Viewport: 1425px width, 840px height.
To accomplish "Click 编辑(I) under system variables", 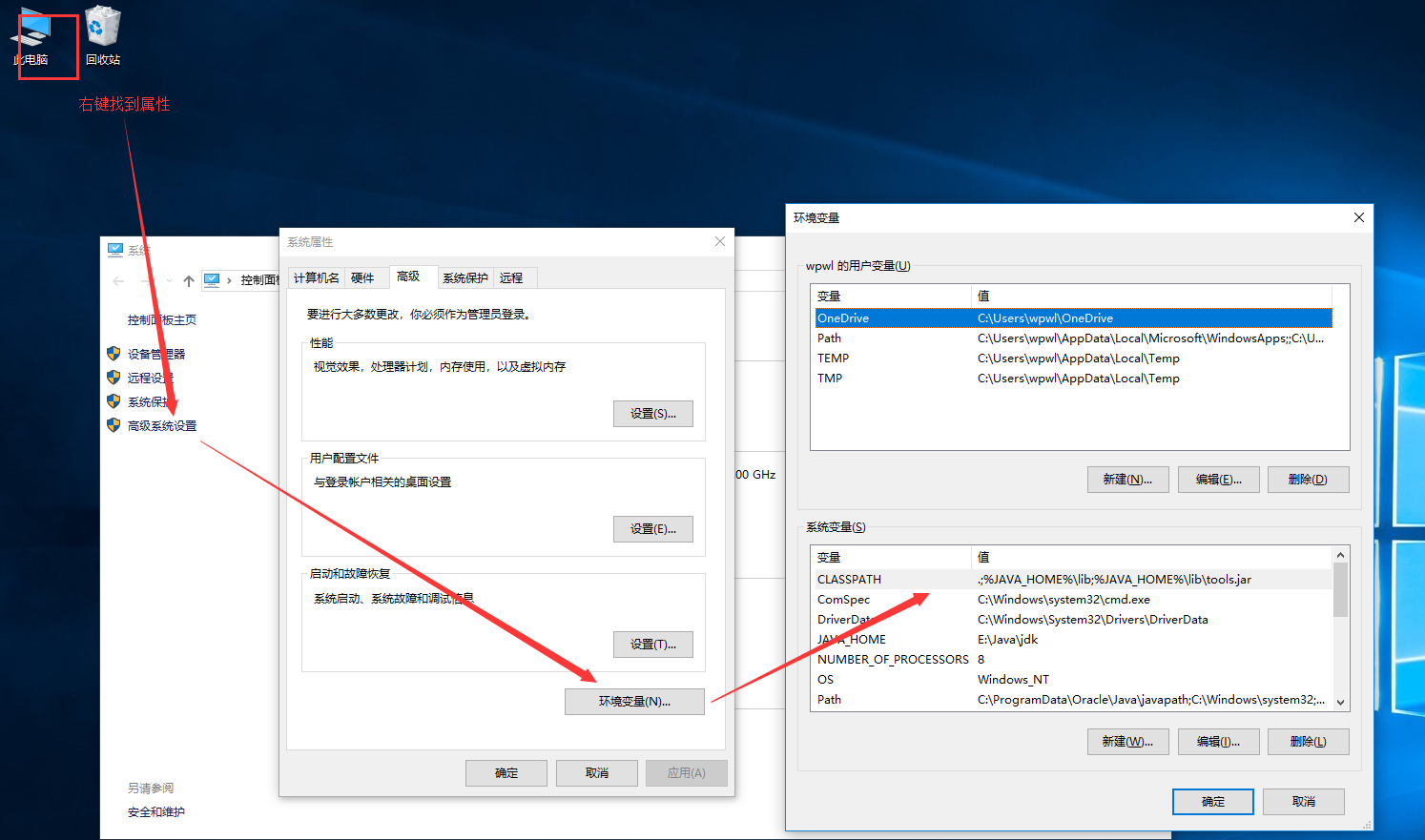I will pyautogui.click(x=1218, y=741).
